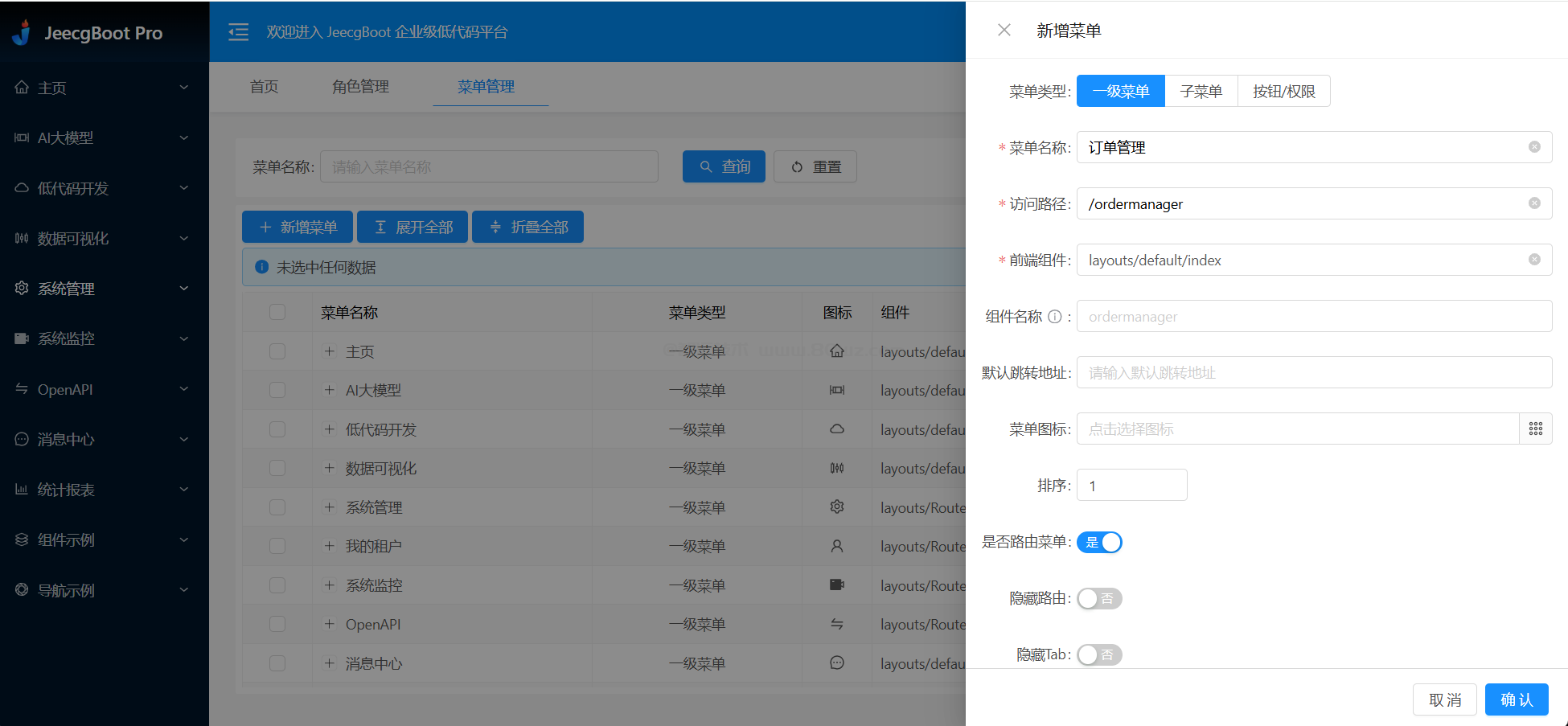The width and height of the screenshot is (1568, 726).
Task: Click the 统计报表 chart icon in sidebar
Action: 22,490
